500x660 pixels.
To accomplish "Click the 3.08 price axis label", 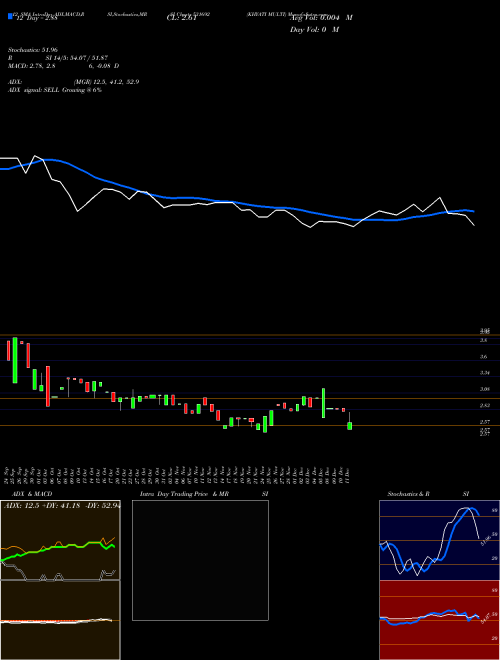I will [x=485, y=389].
